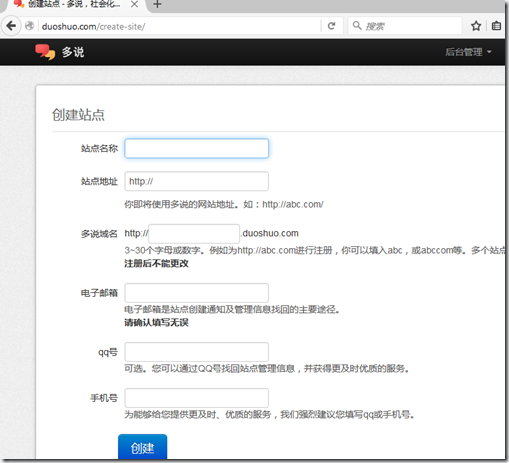The height and width of the screenshot is (463, 509).
Task: Click the 手机号 input field
Action: click(196, 398)
